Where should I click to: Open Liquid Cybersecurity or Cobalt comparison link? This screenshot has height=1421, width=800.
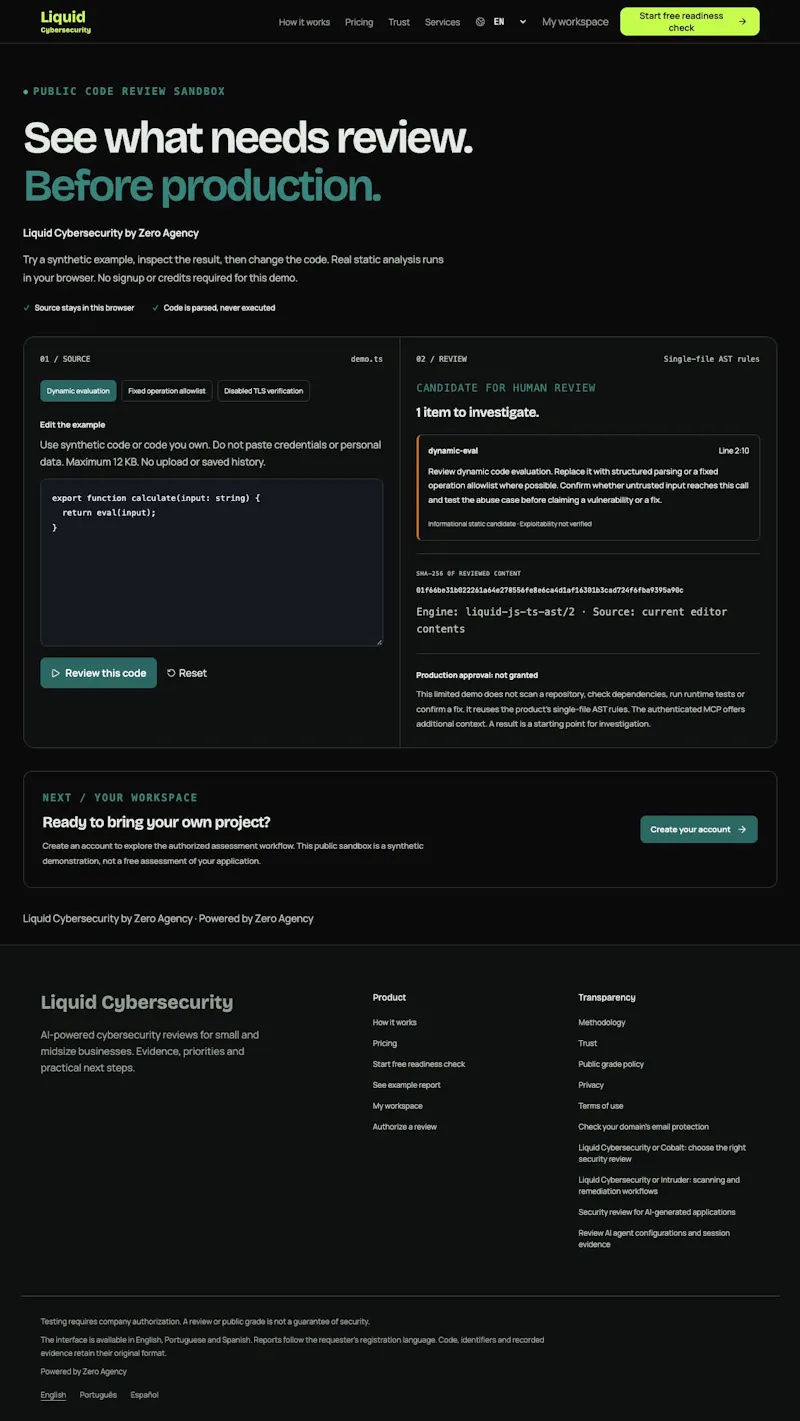coord(662,1153)
